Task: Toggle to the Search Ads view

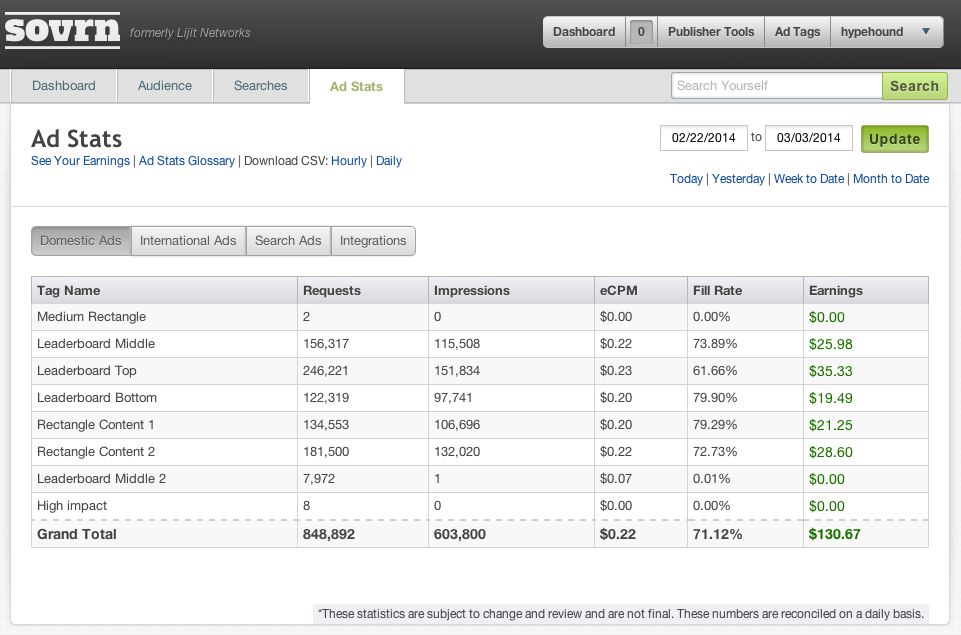Action: [288, 241]
